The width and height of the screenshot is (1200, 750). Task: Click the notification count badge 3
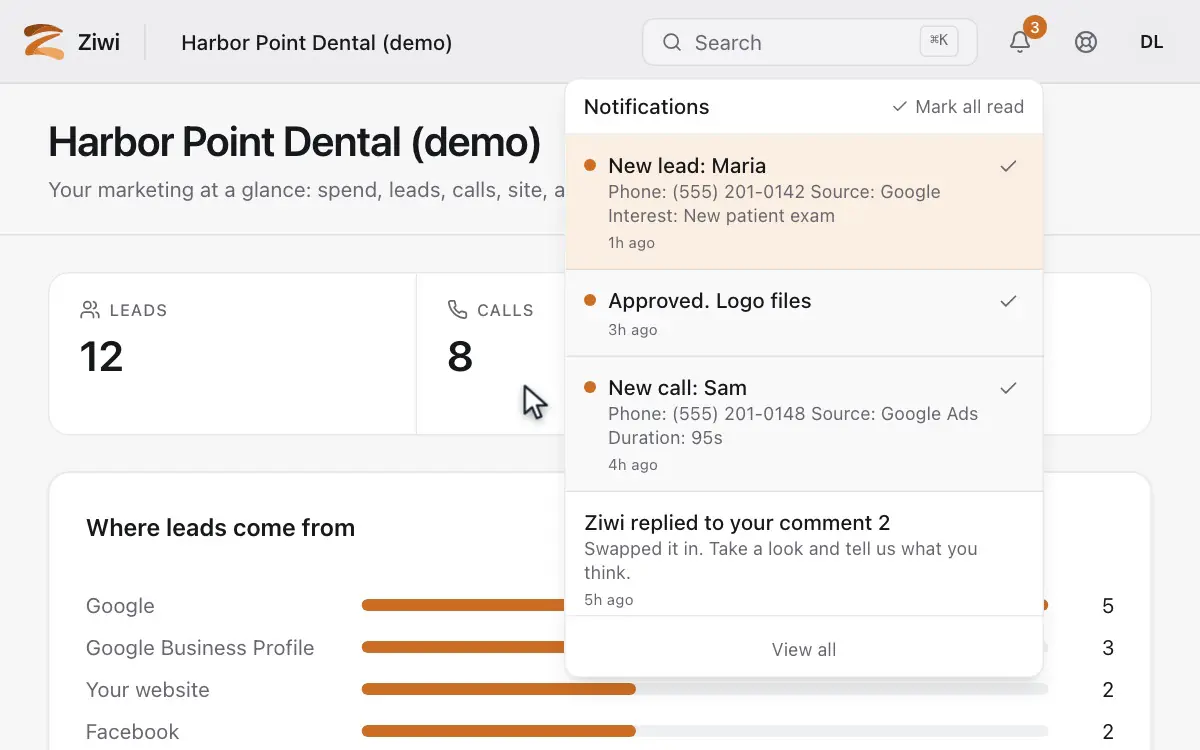(x=1035, y=27)
